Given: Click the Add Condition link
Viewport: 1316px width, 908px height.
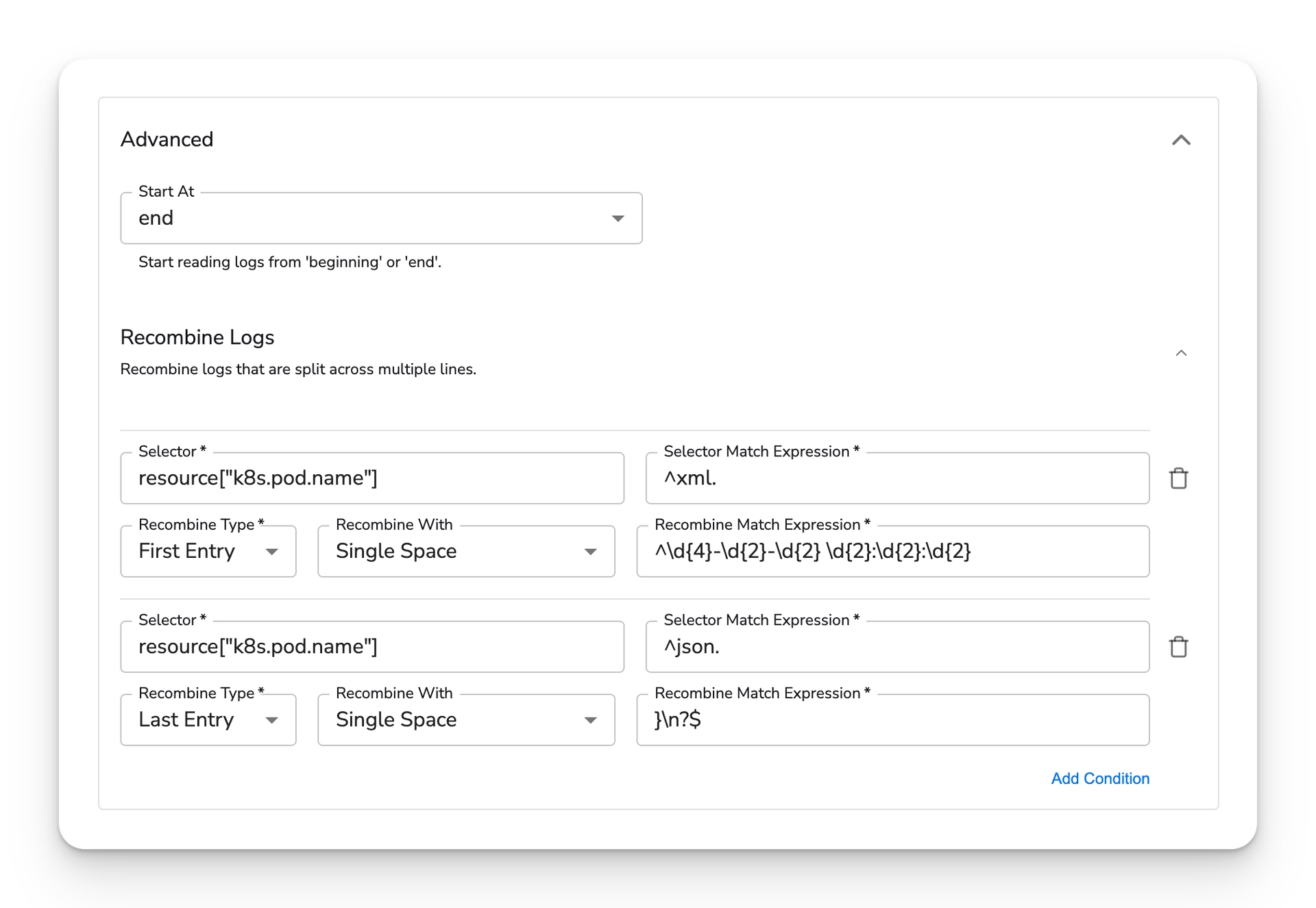Looking at the screenshot, I should coord(1099,778).
